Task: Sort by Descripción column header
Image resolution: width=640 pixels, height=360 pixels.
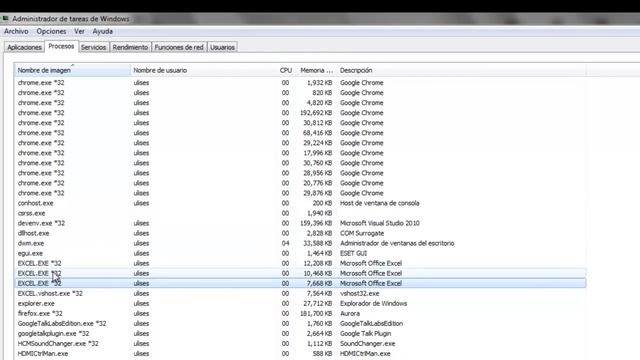Action: 462,70
